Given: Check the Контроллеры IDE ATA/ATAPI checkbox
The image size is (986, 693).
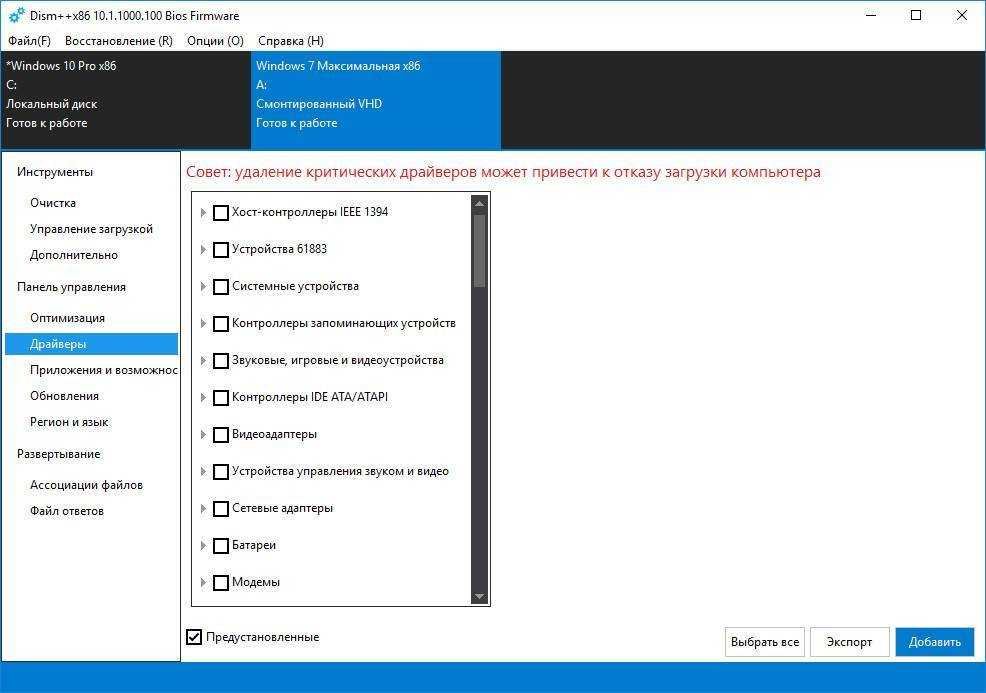Looking at the screenshot, I should [221, 398].
